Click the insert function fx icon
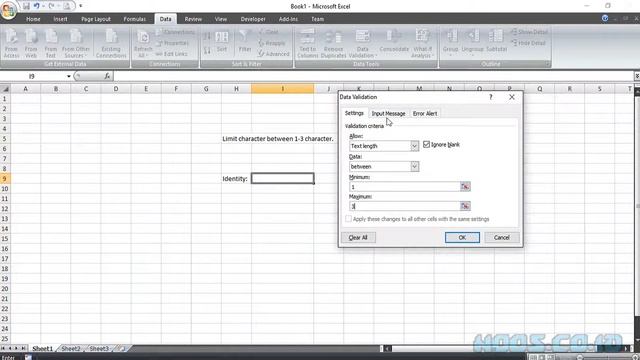This screenshot has height=360, width=640. click(107, 76)
